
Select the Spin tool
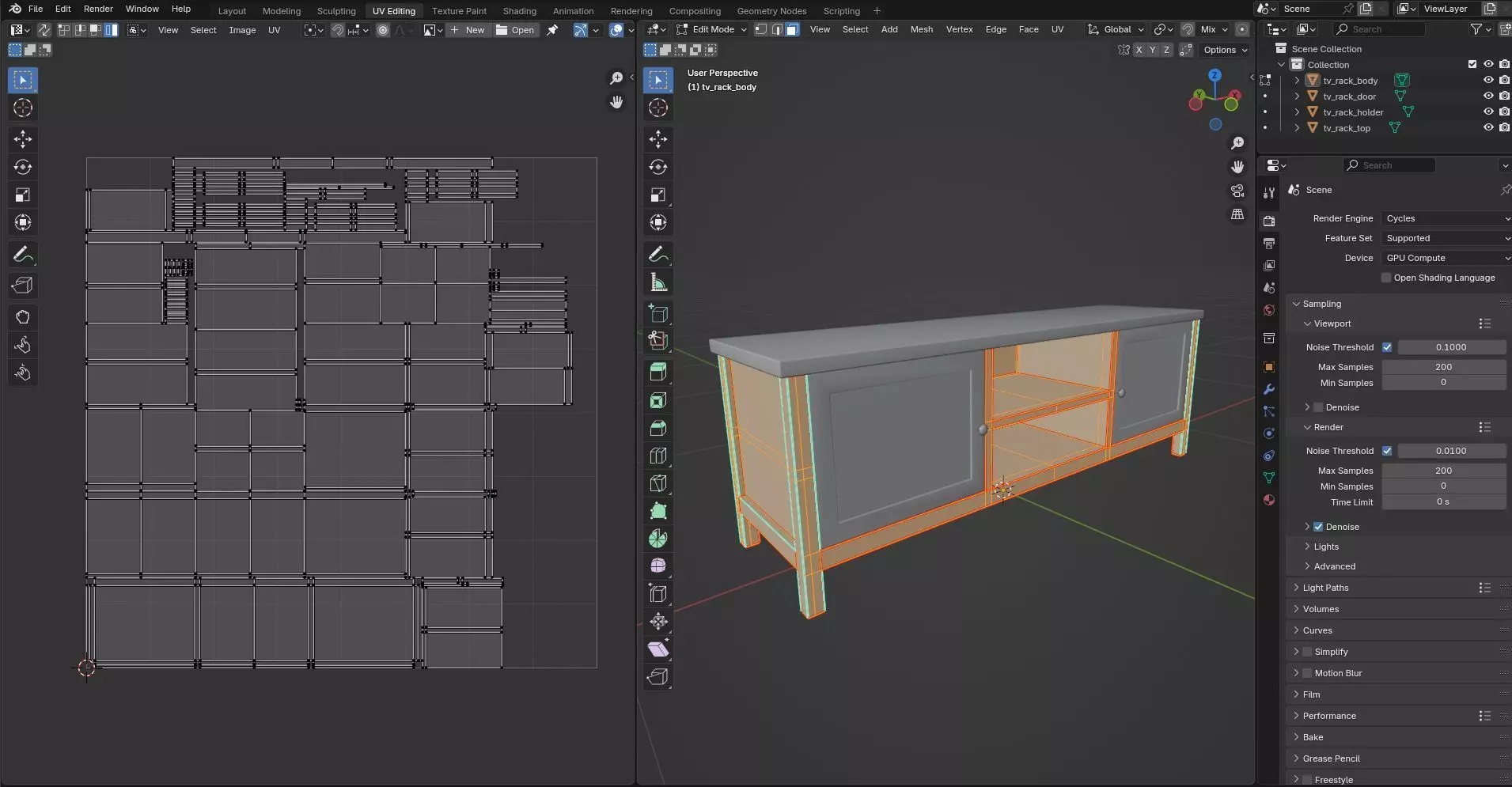click(658, 539)
